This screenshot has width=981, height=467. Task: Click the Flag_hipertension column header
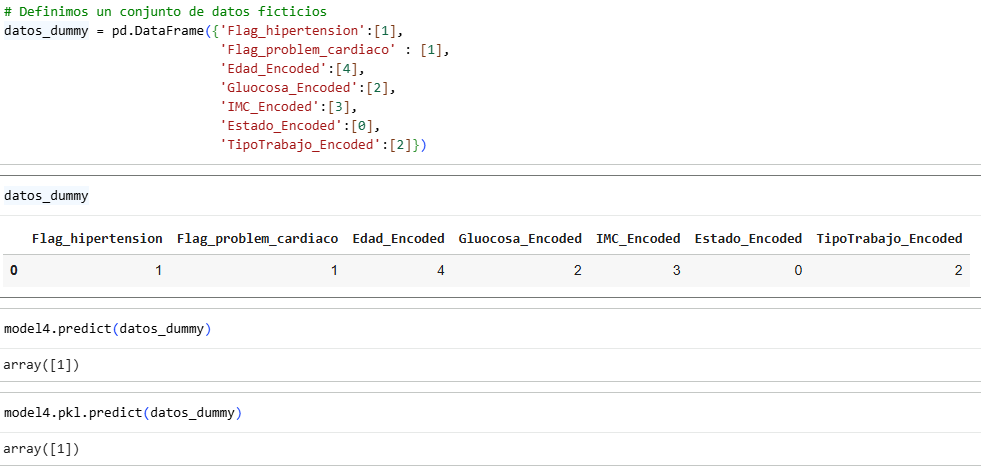(97, 239)
